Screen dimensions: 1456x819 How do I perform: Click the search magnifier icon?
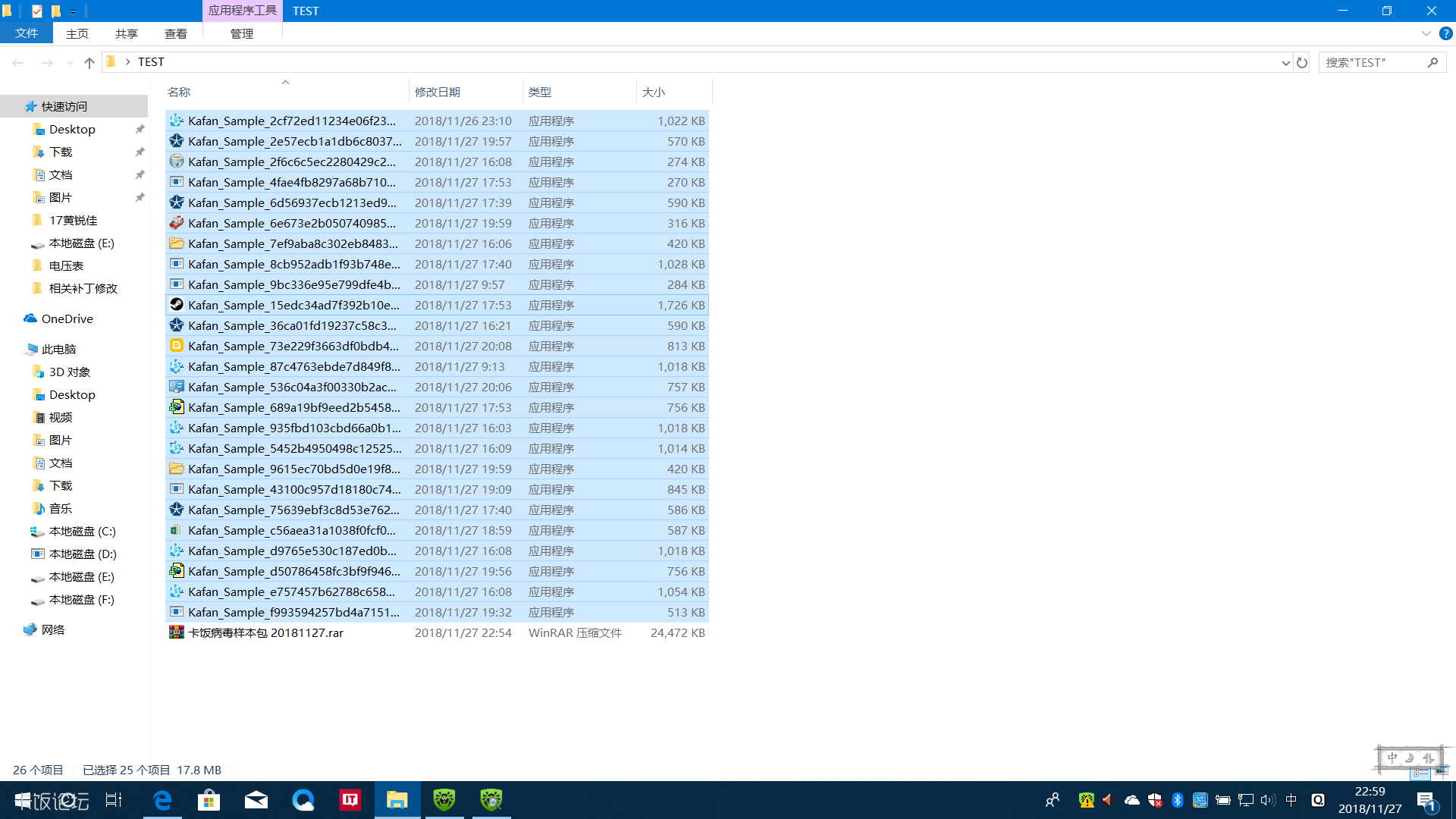click(x=1432, y=62)
